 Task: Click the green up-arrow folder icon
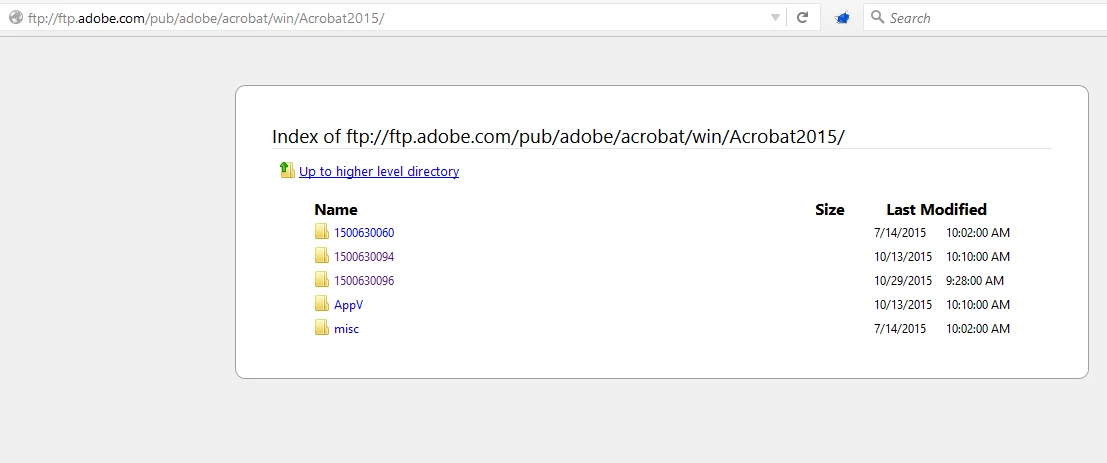pyautogui.click(x=287, y=170)
